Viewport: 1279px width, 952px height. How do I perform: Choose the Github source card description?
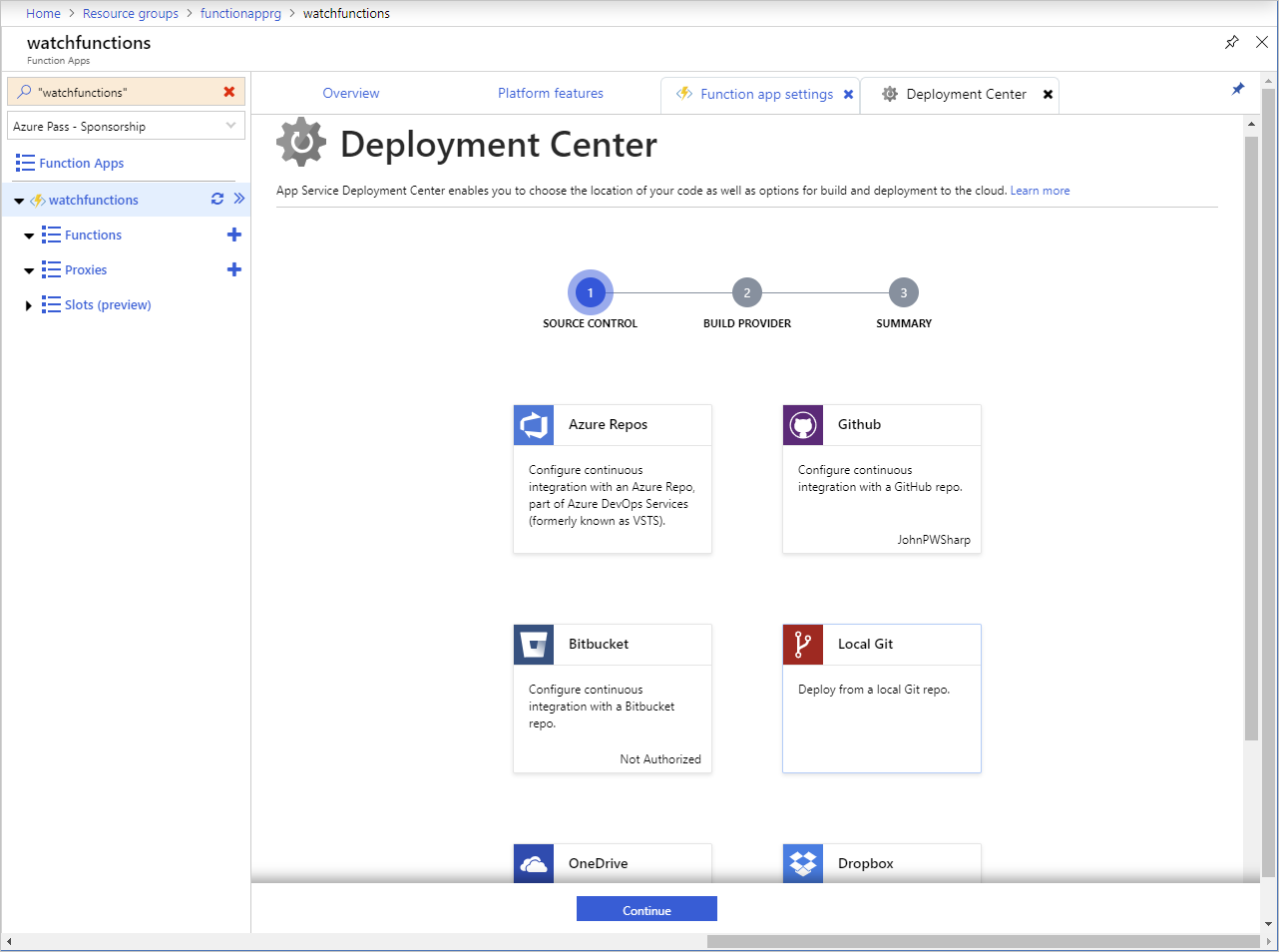(880, 478)
